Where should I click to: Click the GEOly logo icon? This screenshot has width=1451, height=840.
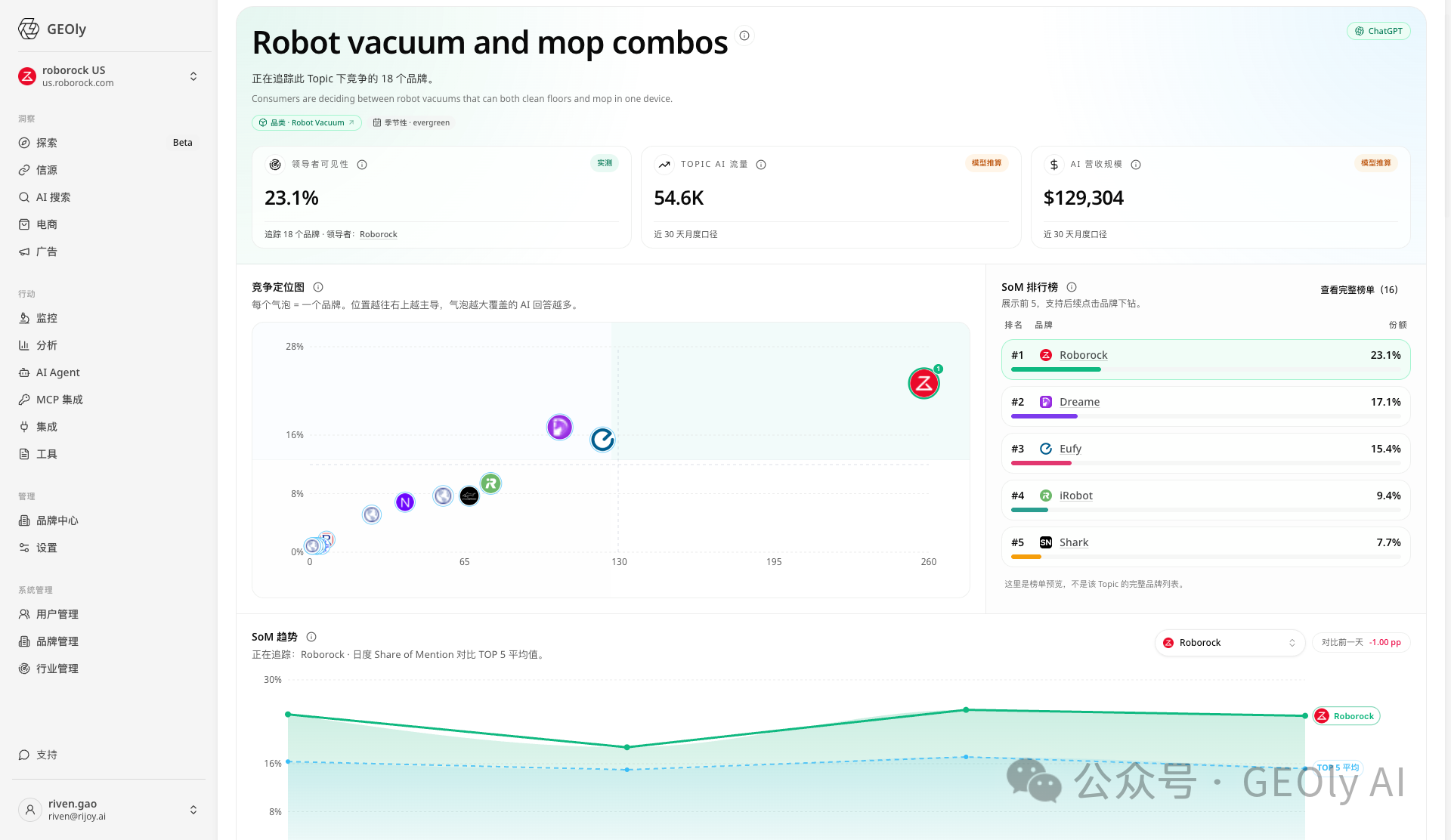click(29, 29)
